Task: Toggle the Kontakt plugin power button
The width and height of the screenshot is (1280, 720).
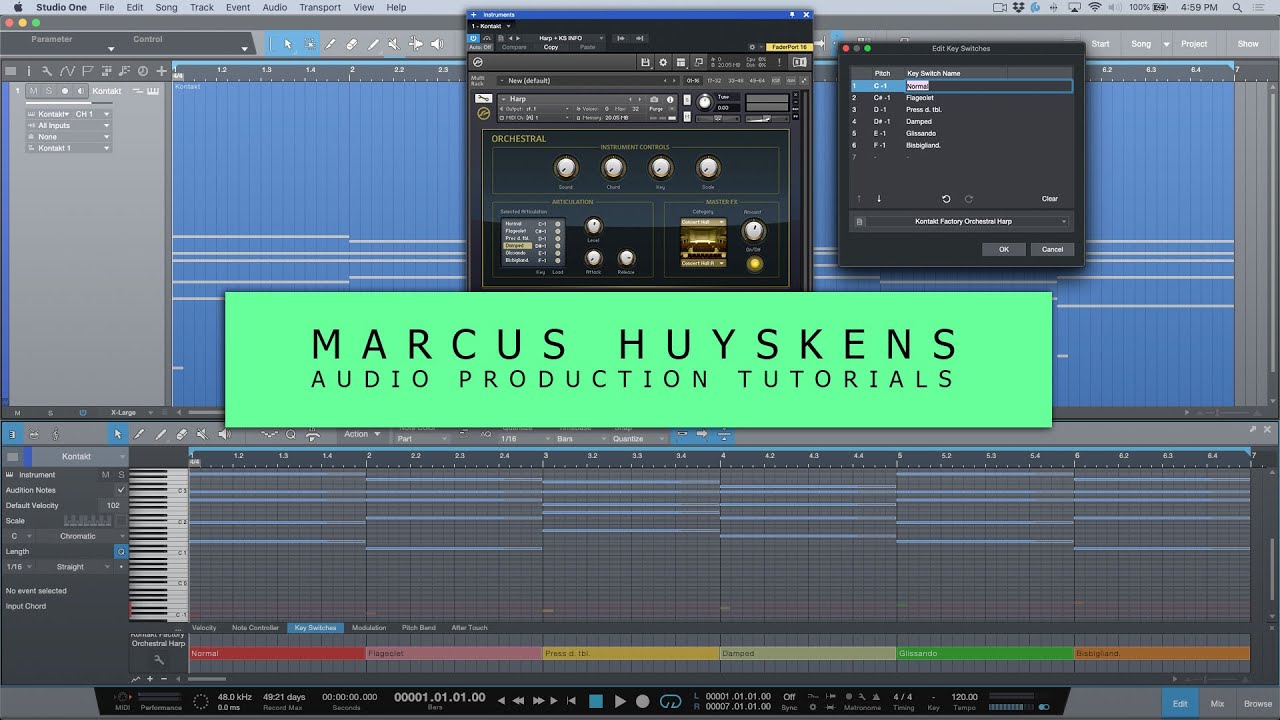Action: pos(474,38)
